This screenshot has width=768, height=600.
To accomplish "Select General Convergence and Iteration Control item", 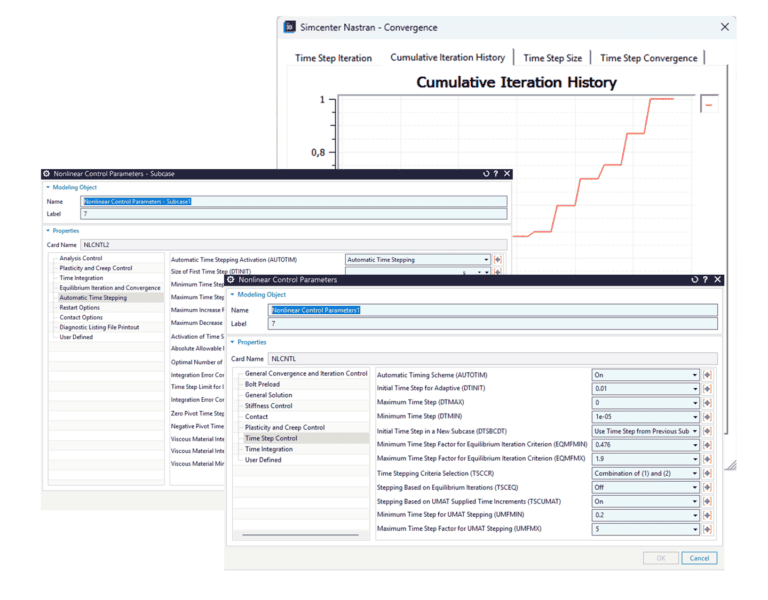I will (306, 373).
